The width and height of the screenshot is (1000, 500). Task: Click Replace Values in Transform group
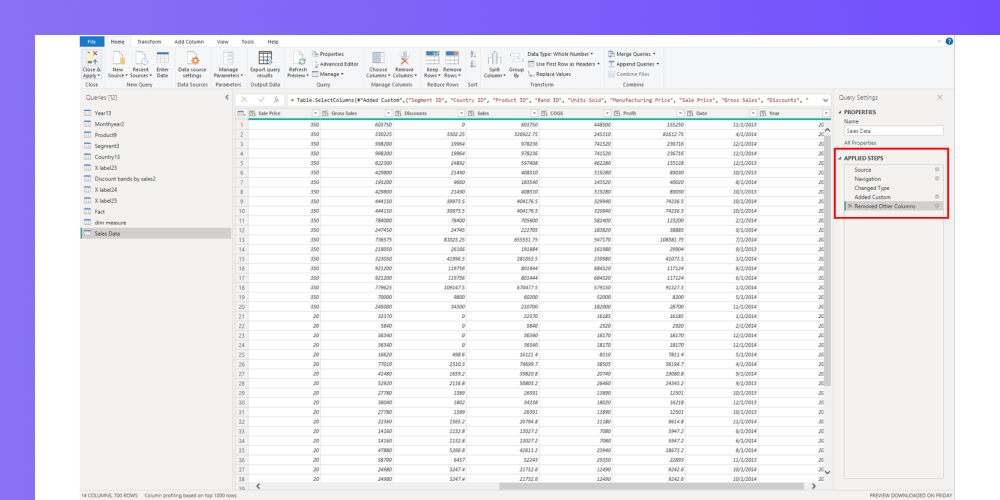coord(549,74)
